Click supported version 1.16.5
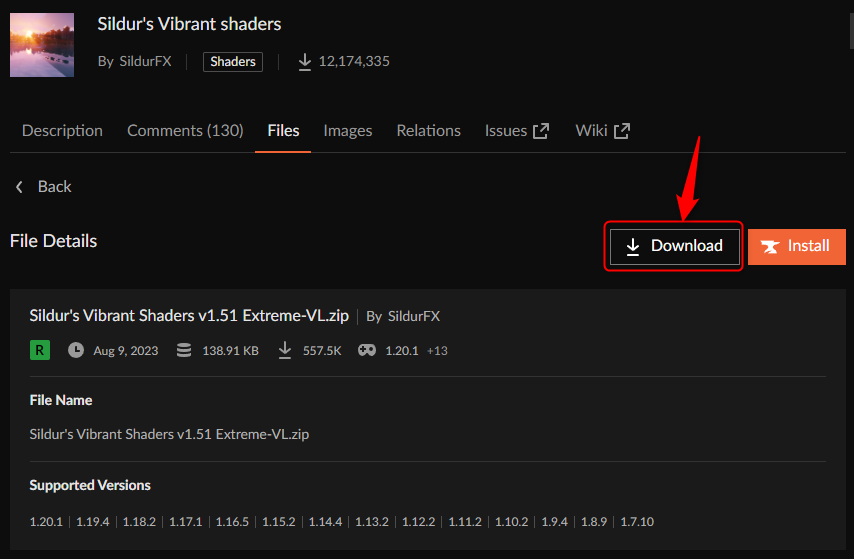This screenshot has height=559, width=854. click(x=233, y=522)
